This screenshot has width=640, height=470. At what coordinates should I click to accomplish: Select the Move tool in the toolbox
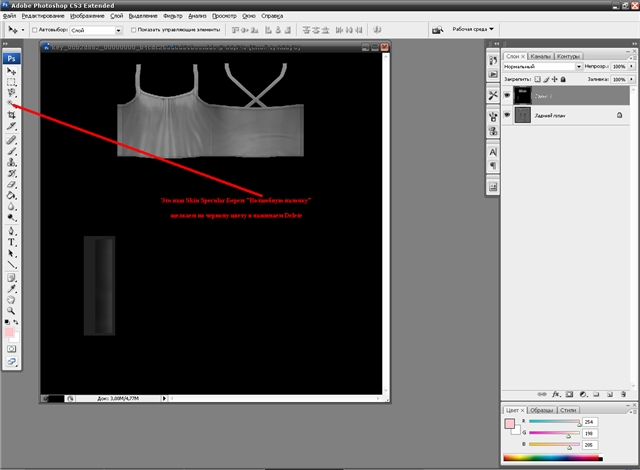(12, 72)
